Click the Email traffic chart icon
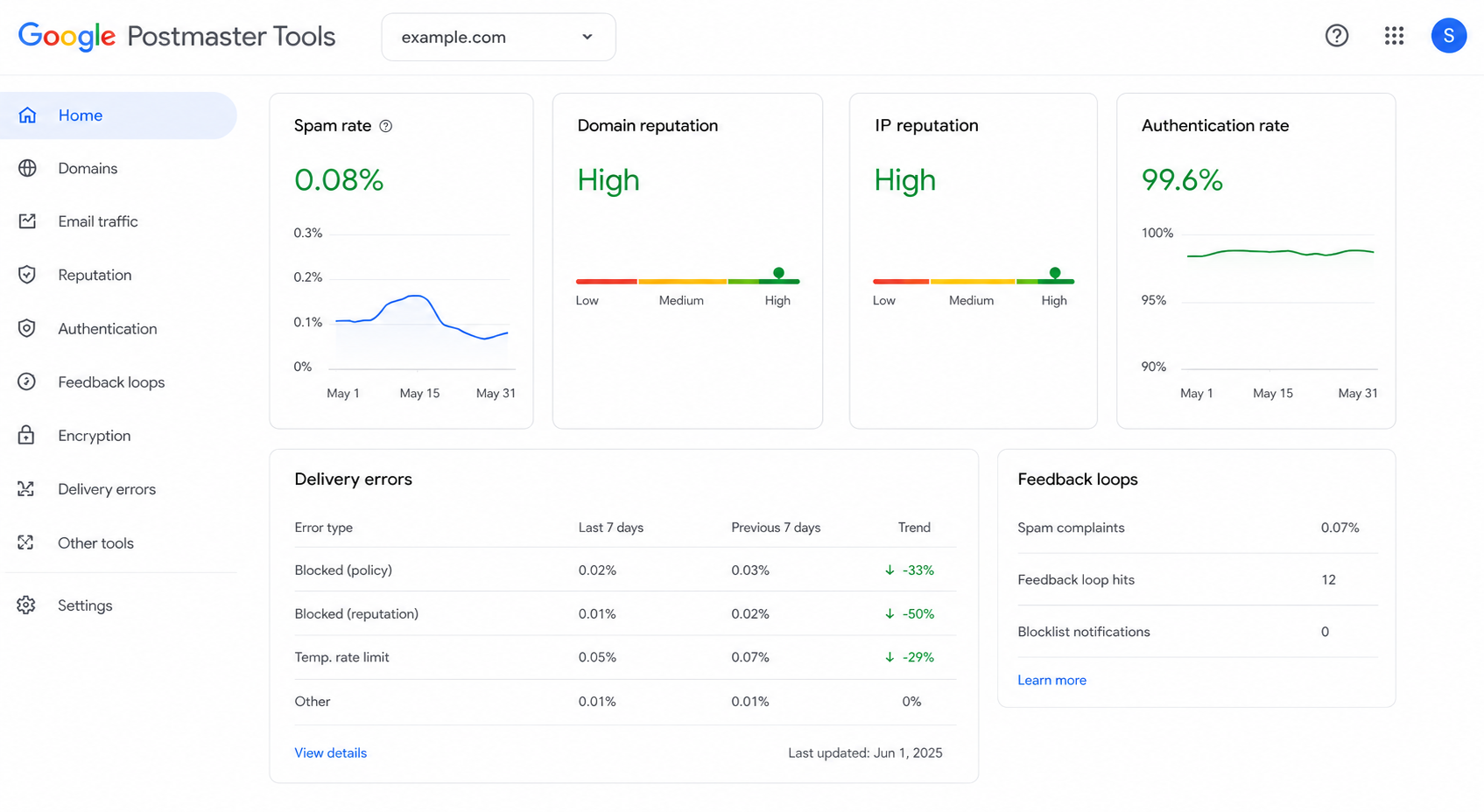The height and width of the screenshot is (812, 1484). [27, 221]
